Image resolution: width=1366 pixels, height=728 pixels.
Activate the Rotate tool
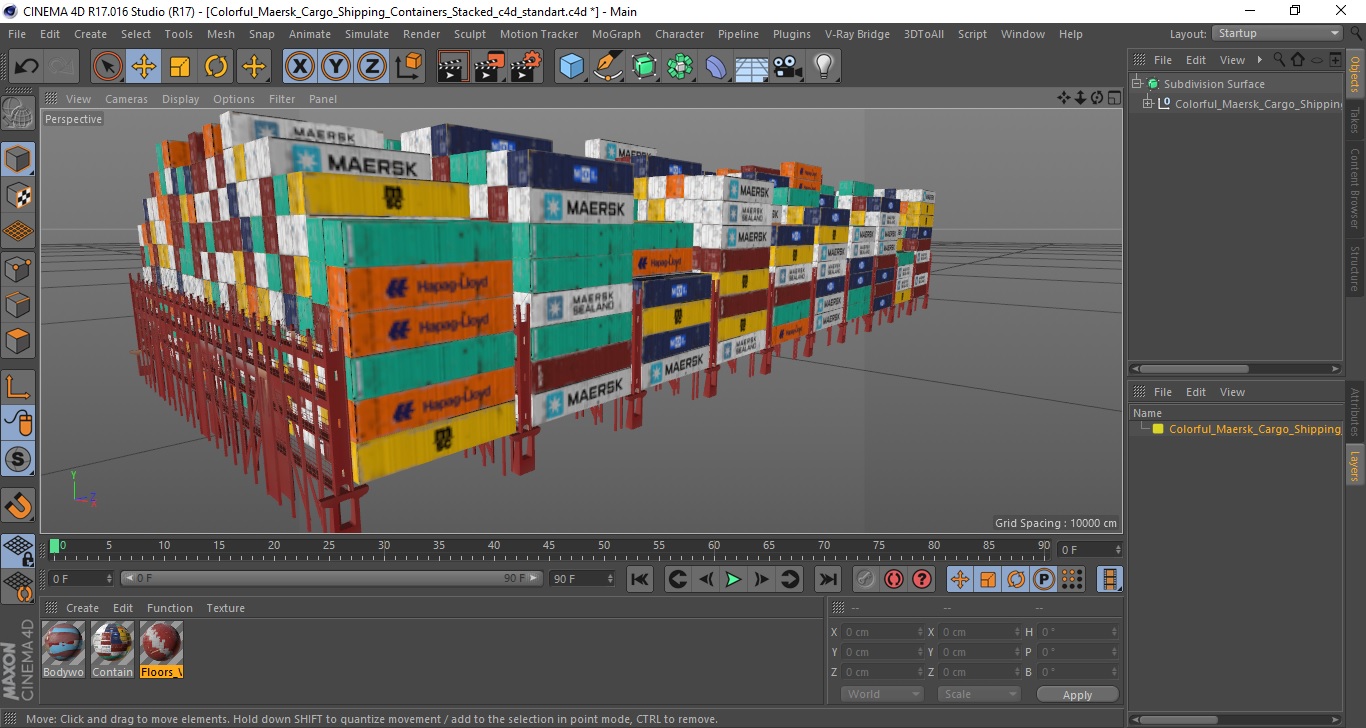tap(216, 67)
